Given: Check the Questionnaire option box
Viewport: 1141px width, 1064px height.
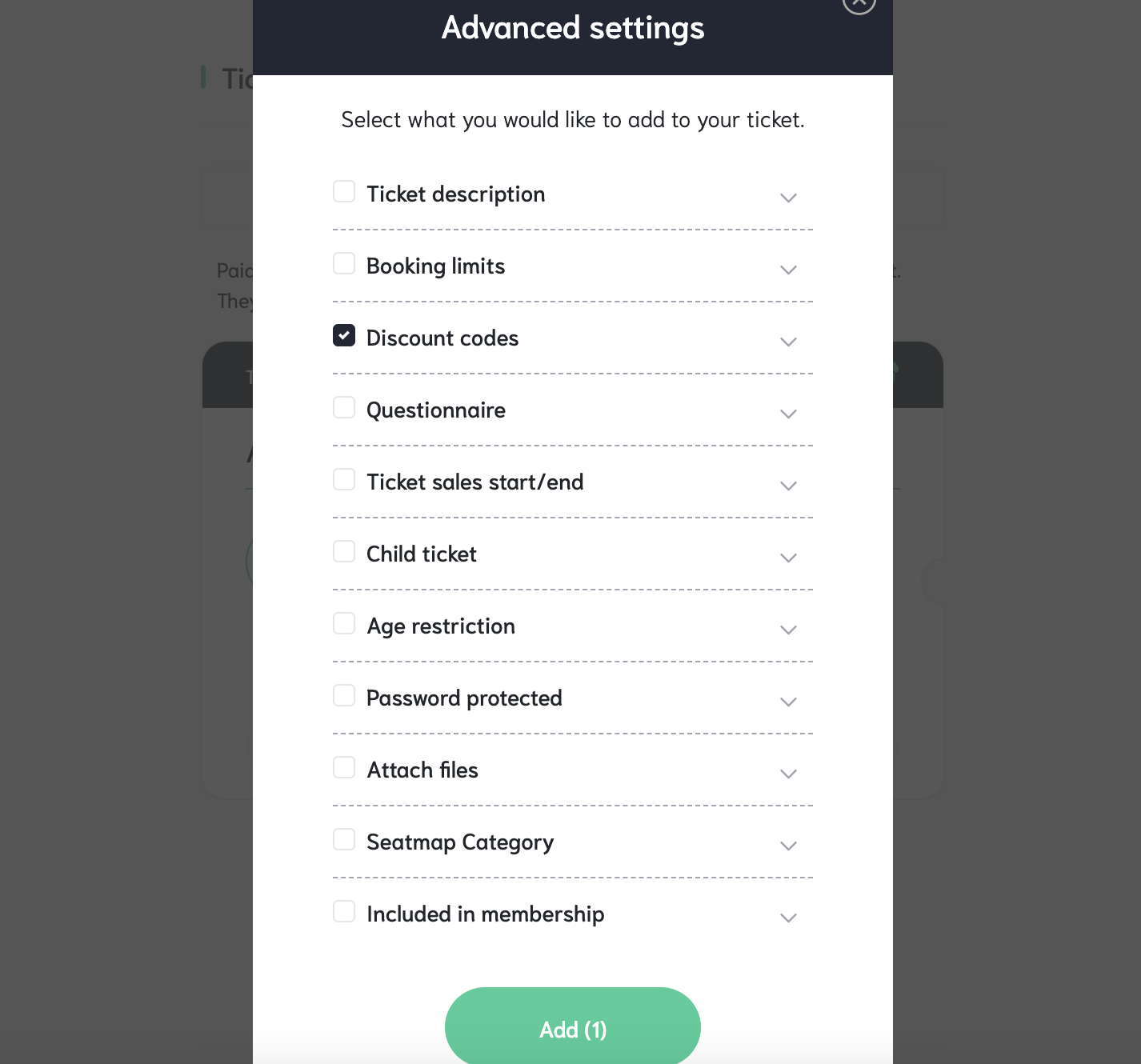Looking at the screenshot, I should coord(344,407).
